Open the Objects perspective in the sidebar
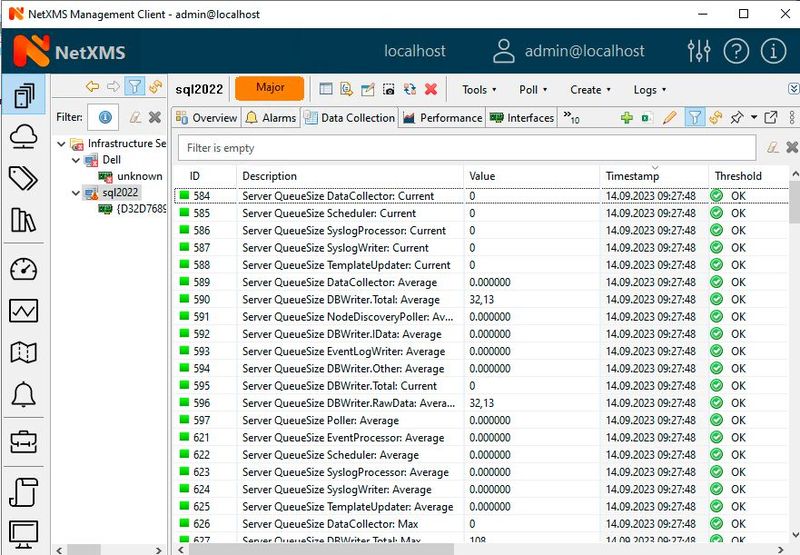The height and width of the screenshot is (555, 800). pyautogui.click(x=23, y=95)
